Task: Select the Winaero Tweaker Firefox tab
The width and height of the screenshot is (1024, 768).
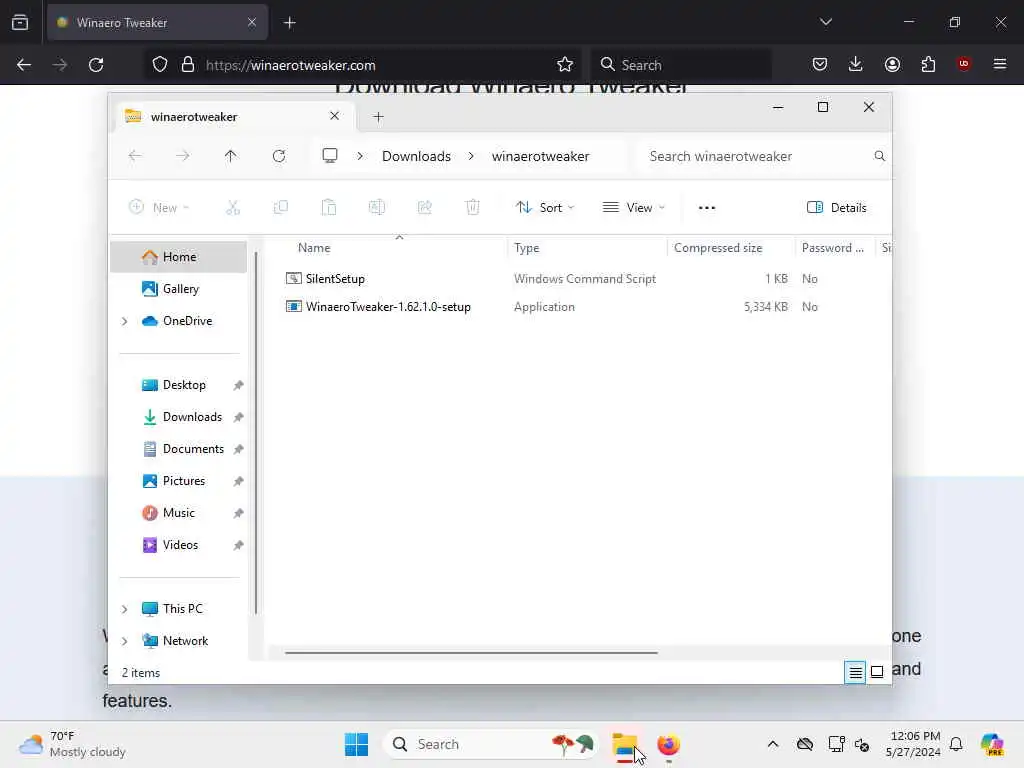Action: pos(157,23)
